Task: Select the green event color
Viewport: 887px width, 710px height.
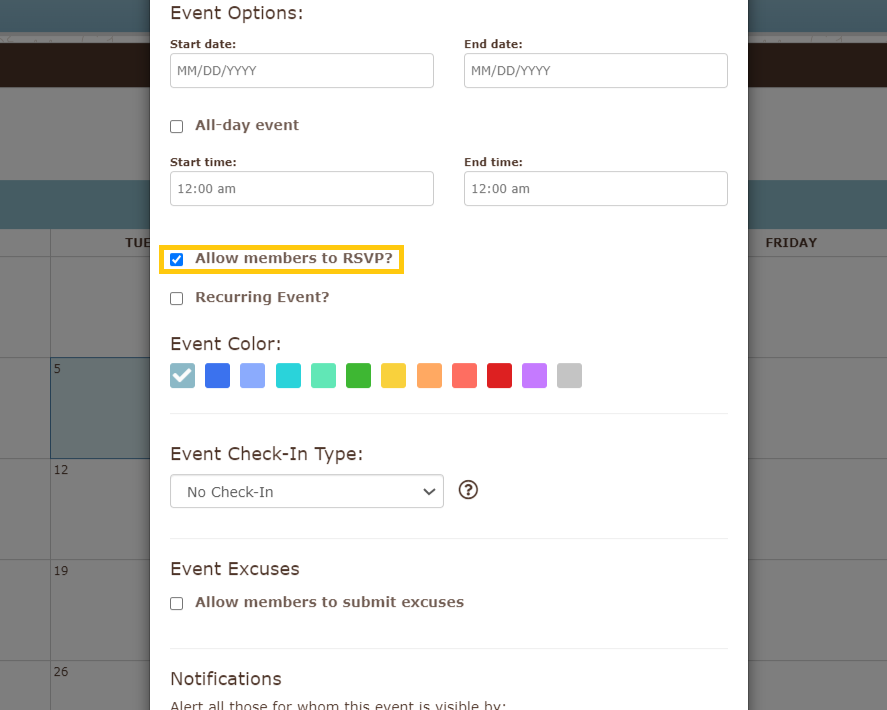Action: click(358, 375)
